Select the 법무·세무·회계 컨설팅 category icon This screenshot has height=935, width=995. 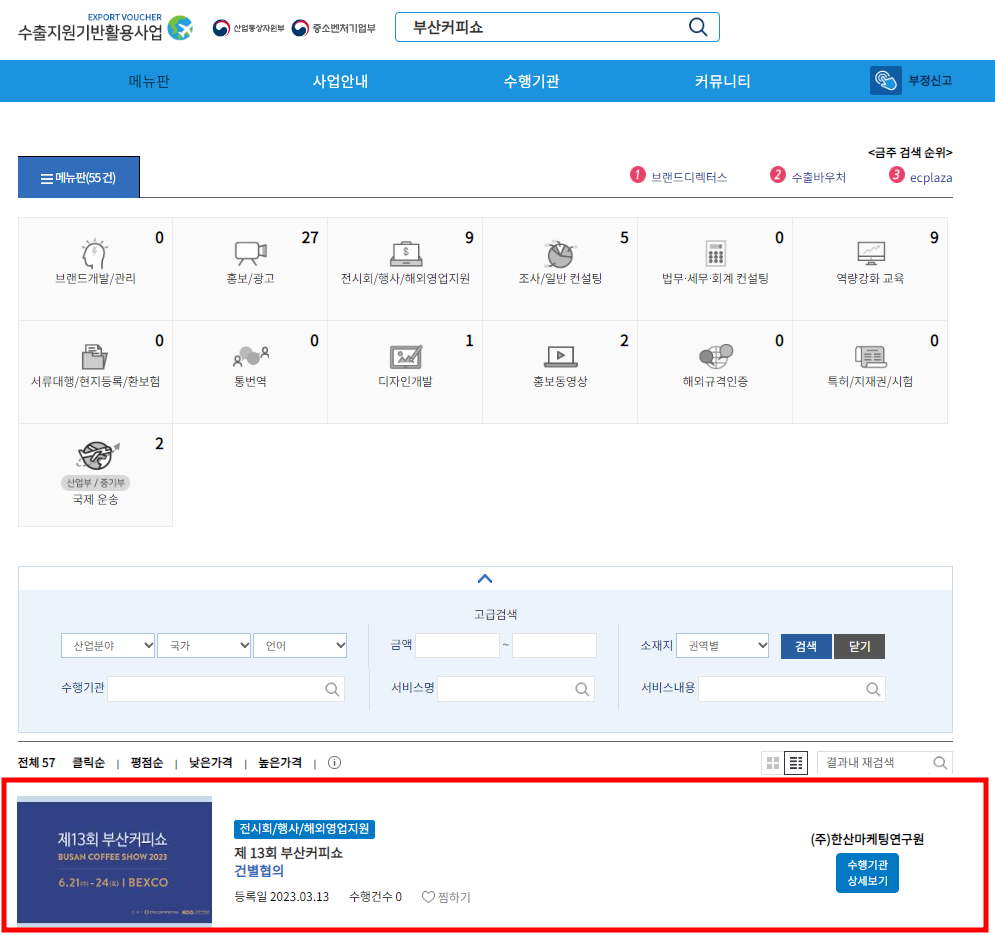point(715,253)
